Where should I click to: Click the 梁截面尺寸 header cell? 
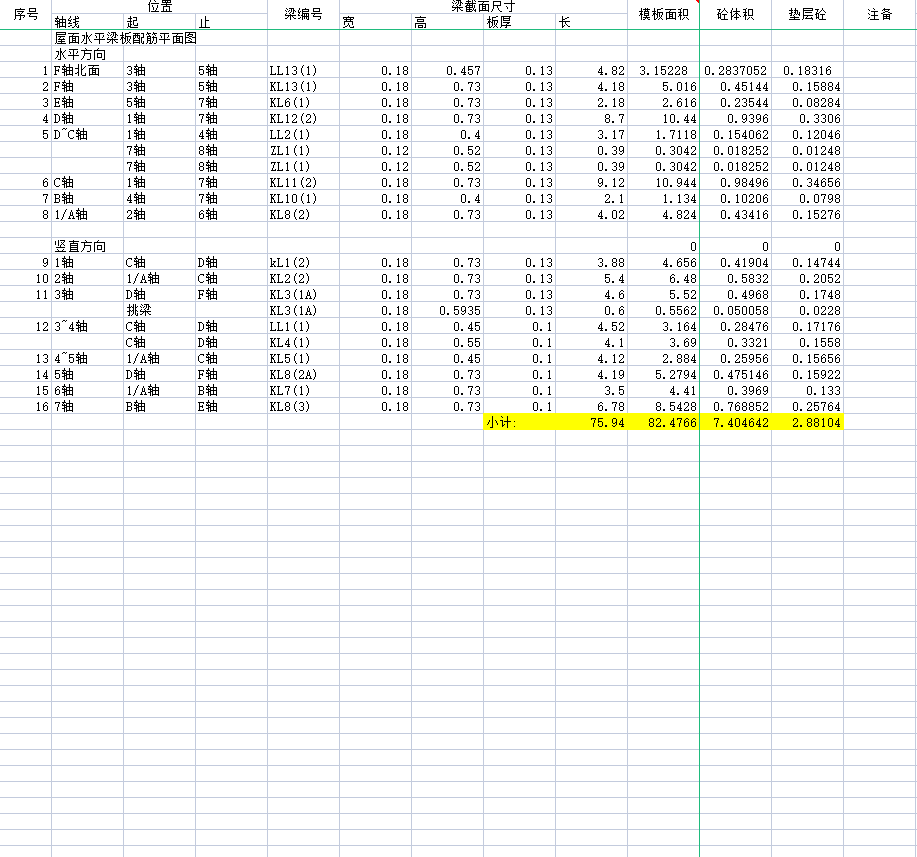click(x=482, y=7)
